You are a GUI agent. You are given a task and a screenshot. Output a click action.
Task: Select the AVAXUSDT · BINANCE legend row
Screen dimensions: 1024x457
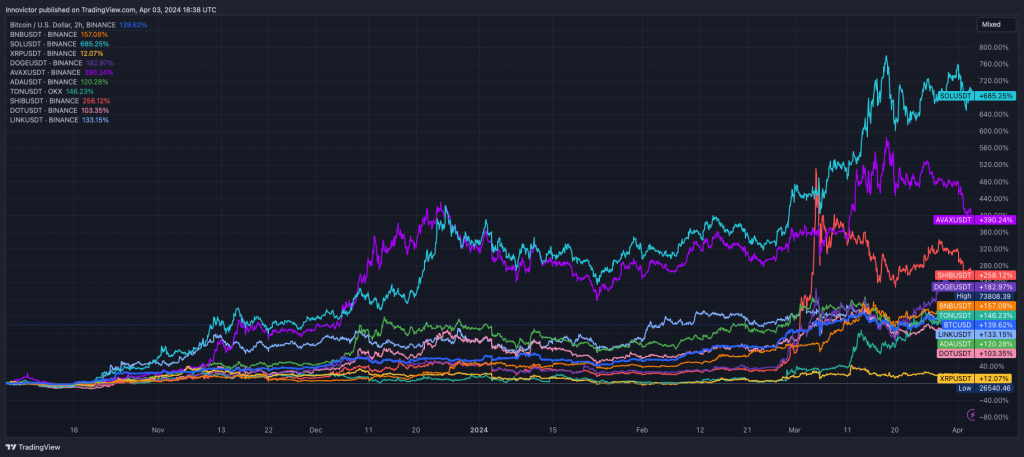point(63,72)
